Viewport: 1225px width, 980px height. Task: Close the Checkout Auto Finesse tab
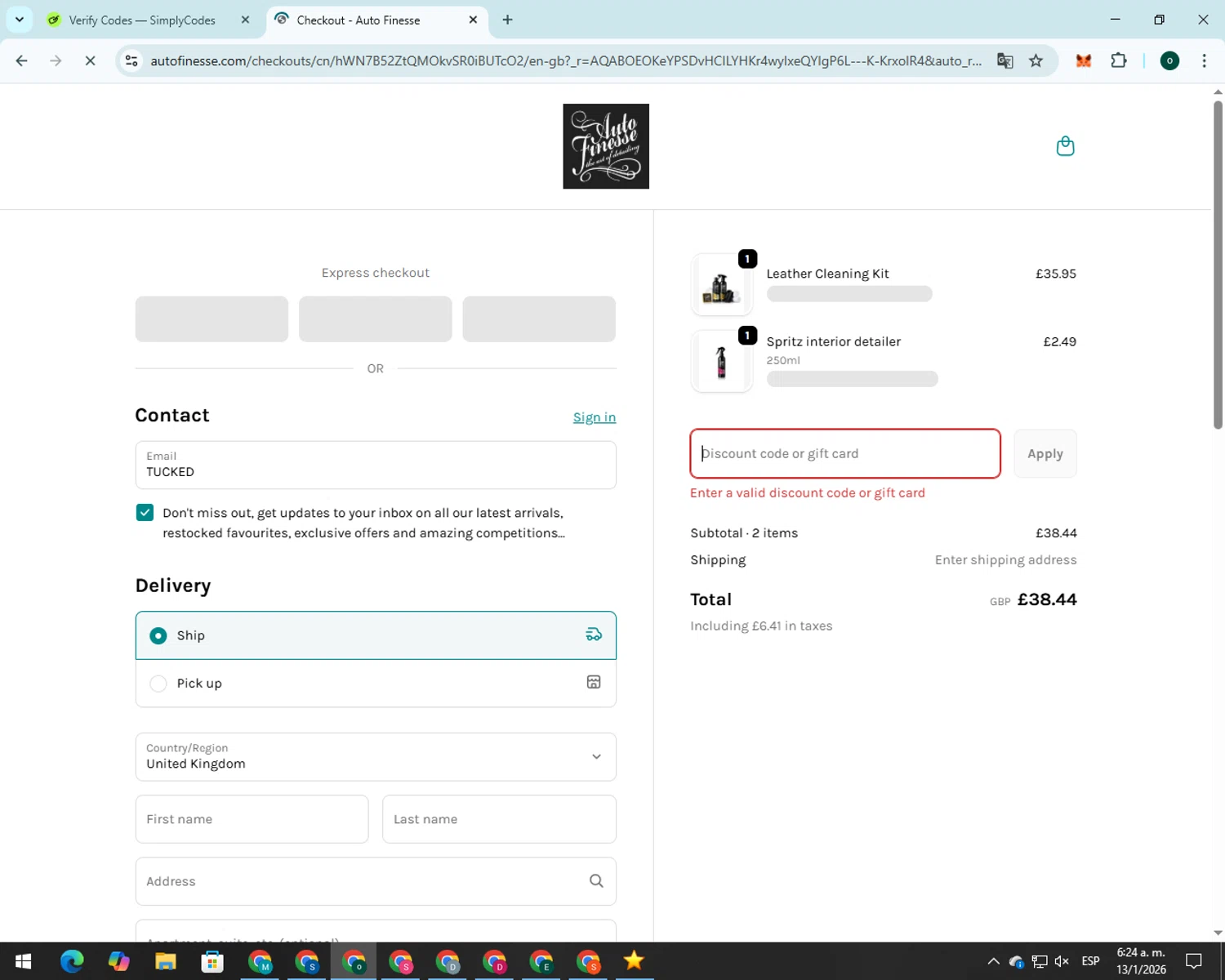point(473,20)
